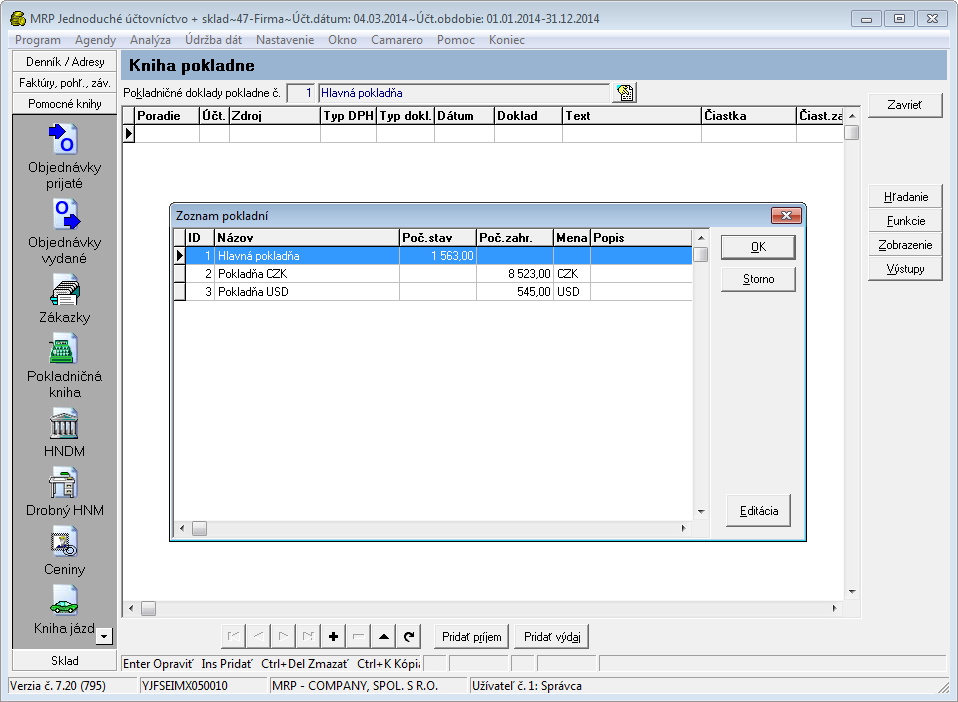
Task: Open Pokladničná kniha sidebar icon
Action: click(64, 349)
